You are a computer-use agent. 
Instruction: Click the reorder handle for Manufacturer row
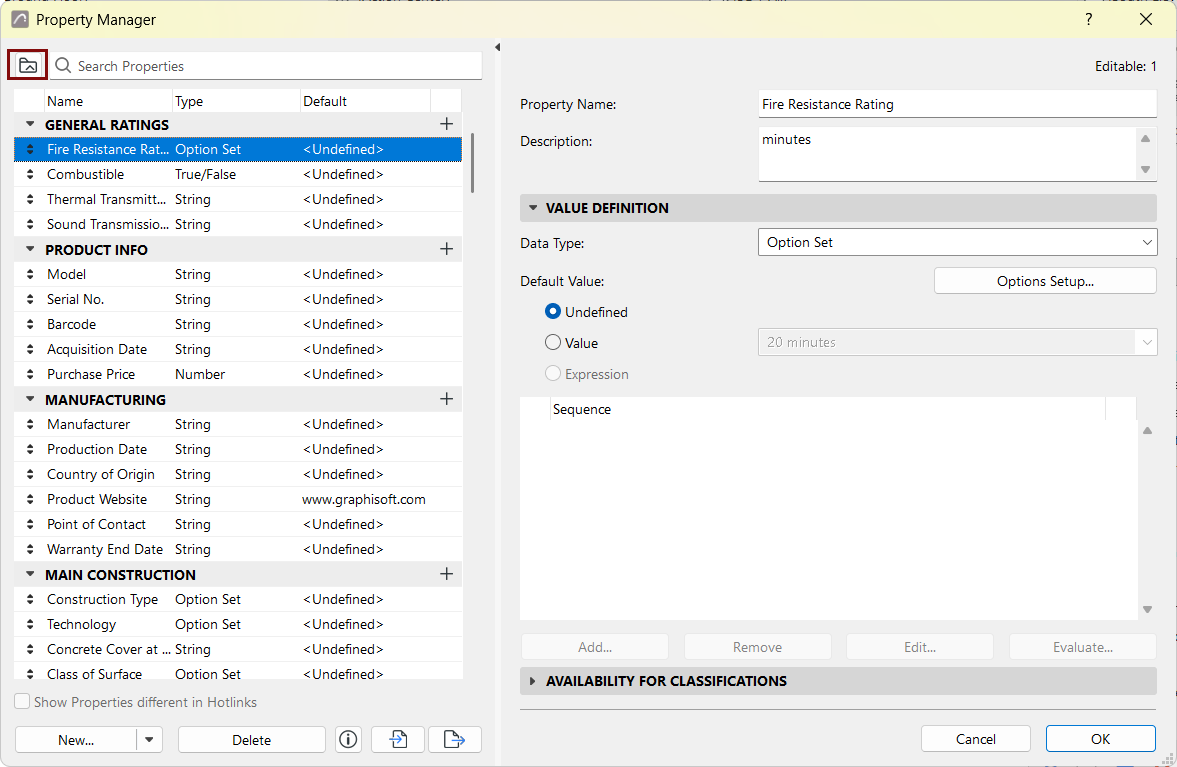[30, 425]
